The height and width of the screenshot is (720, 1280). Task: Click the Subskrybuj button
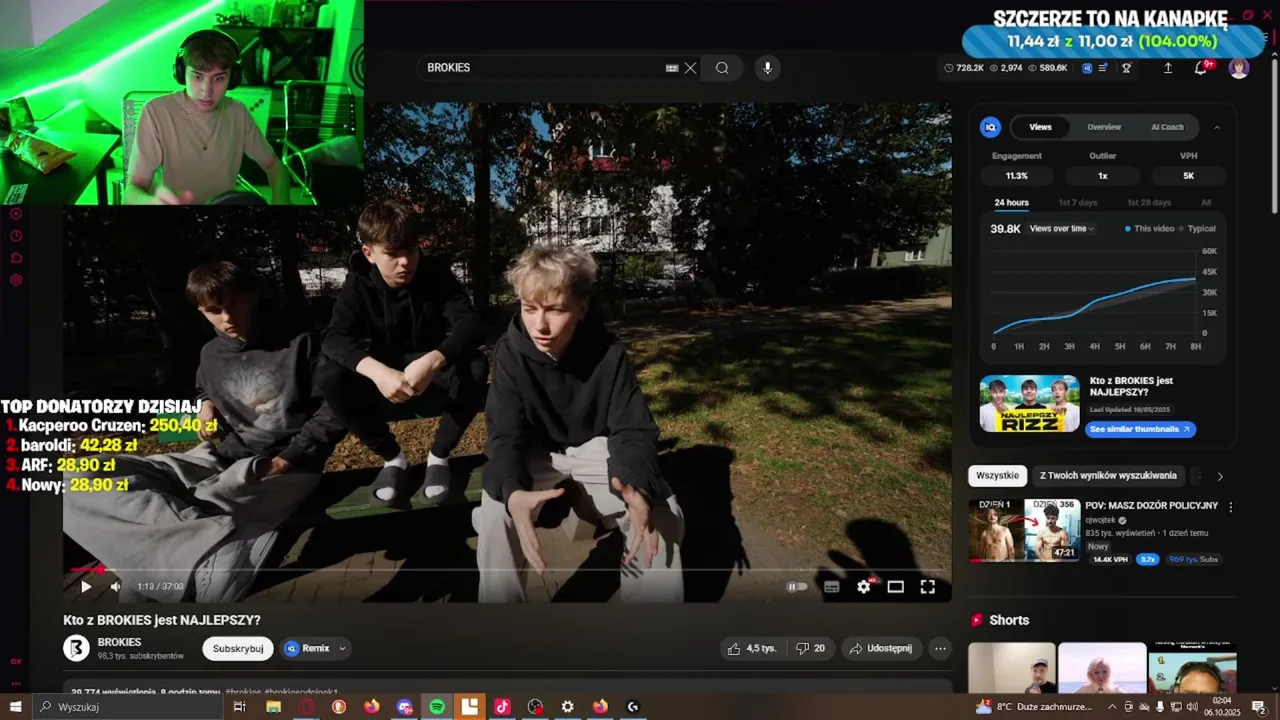pyautogui.click(x=238, y=648)
